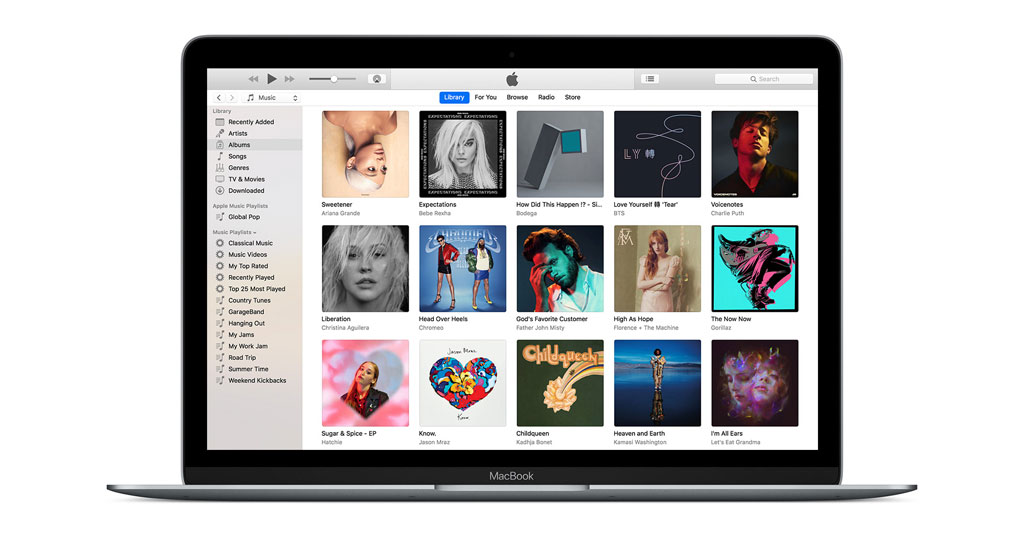Click the Artists microphone icon
Image resolution: width=1024 pixels, height=535 pixels.
coord(220,133)
